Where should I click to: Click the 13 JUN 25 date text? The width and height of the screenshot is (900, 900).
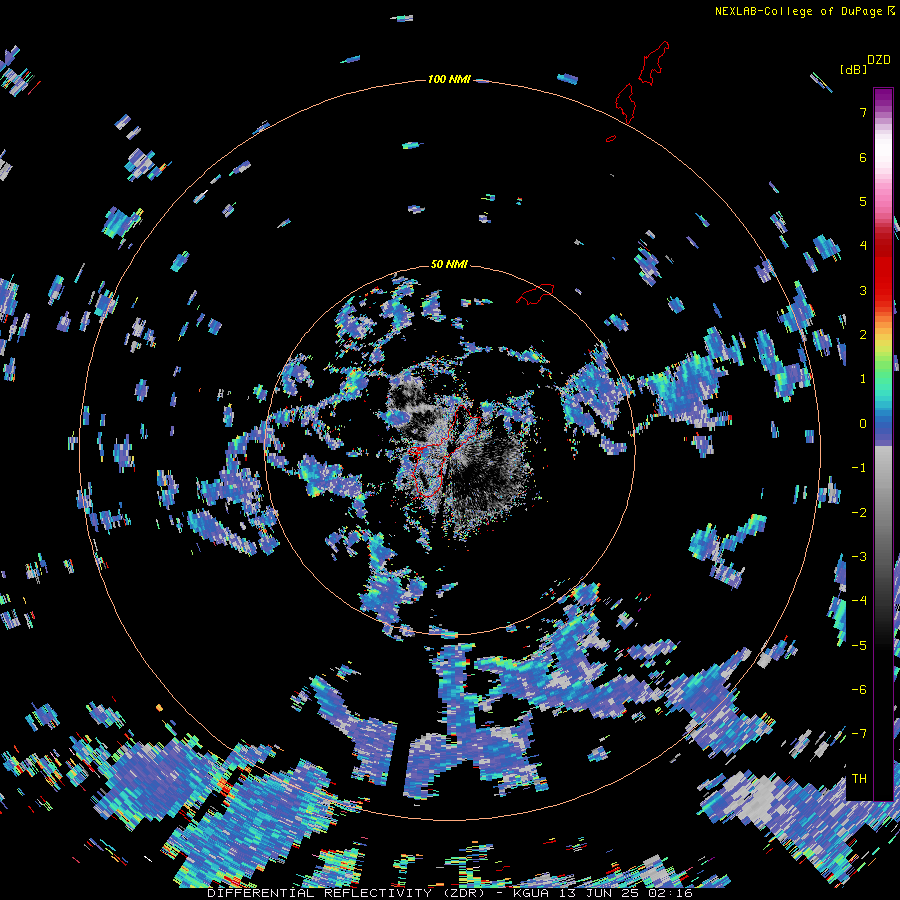tap(599, 893)
